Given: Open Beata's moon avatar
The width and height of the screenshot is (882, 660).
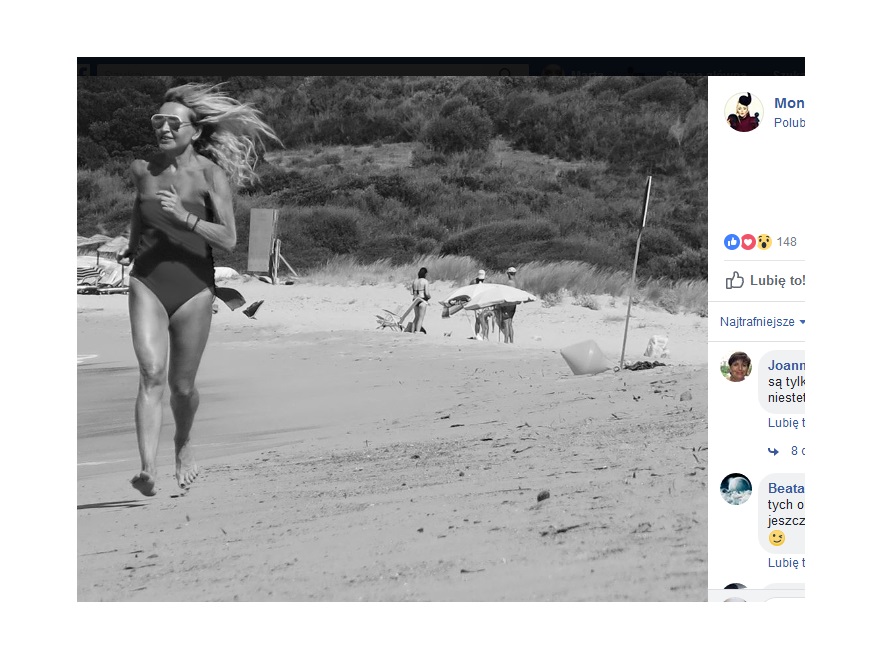Looking at the screenshot, I should 736,489.
